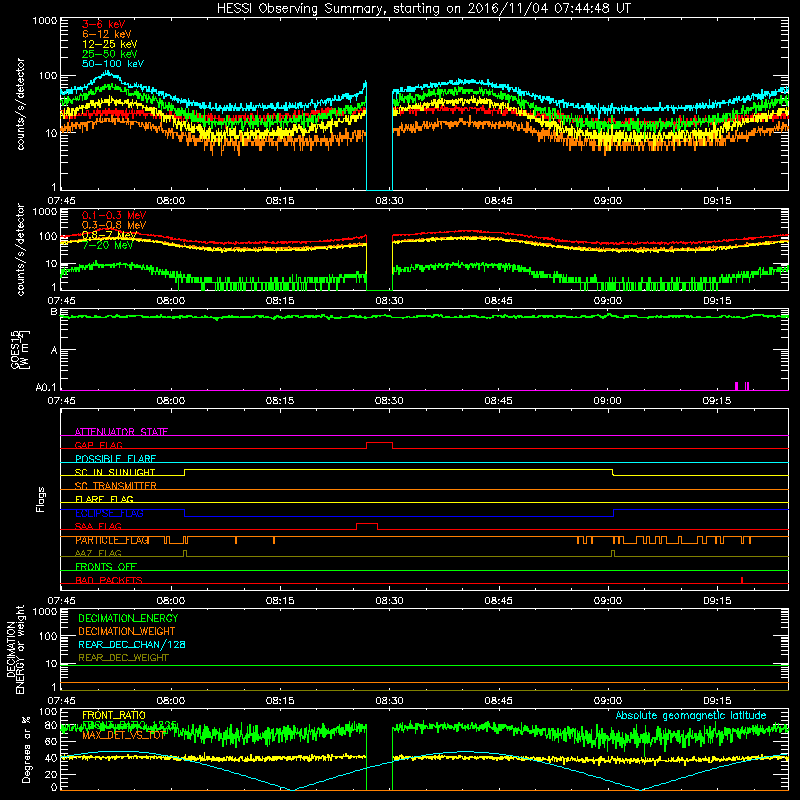Click the REAR_DEC_WEIGHT legend label
Image resolution: width=800 pixels, height=800 pixels.
[123, 658]
